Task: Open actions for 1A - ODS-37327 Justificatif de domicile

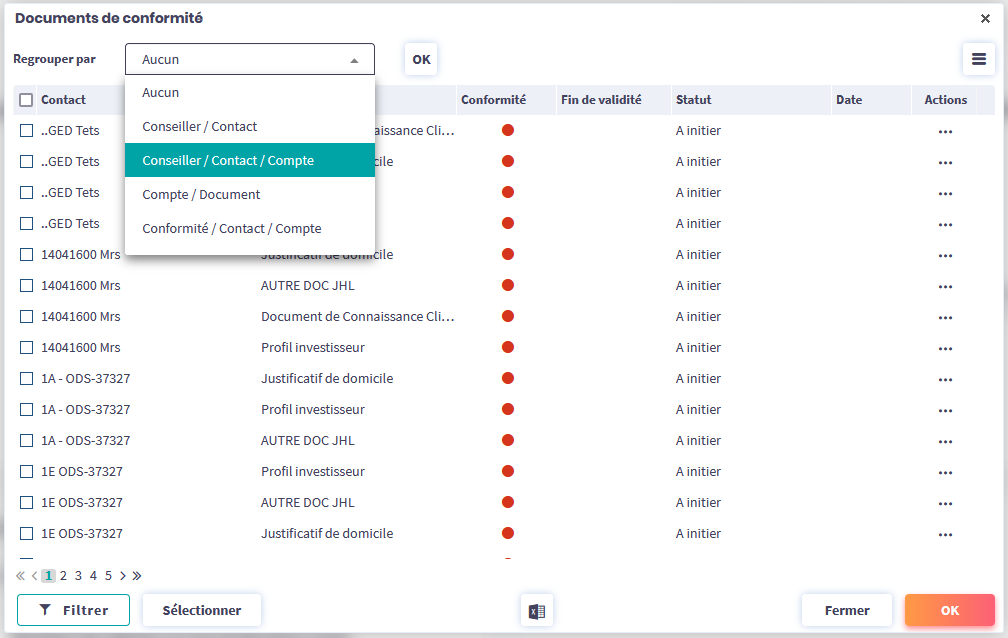Action: [x=945, y=379]
